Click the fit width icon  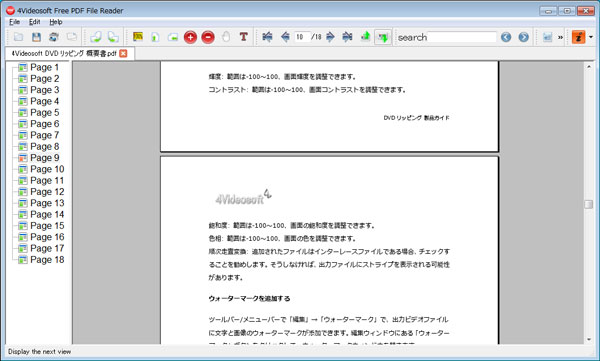(173, 37)
